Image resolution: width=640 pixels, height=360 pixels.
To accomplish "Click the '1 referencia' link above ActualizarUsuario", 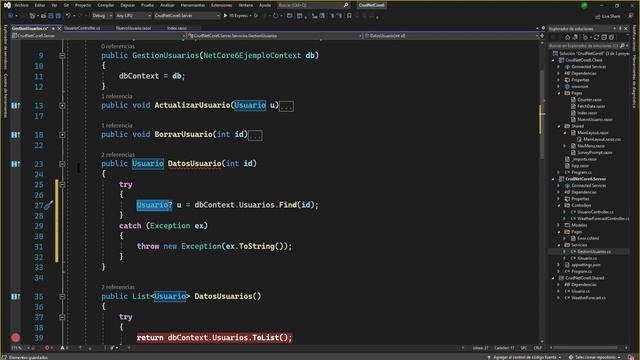I will pos(117,96).
